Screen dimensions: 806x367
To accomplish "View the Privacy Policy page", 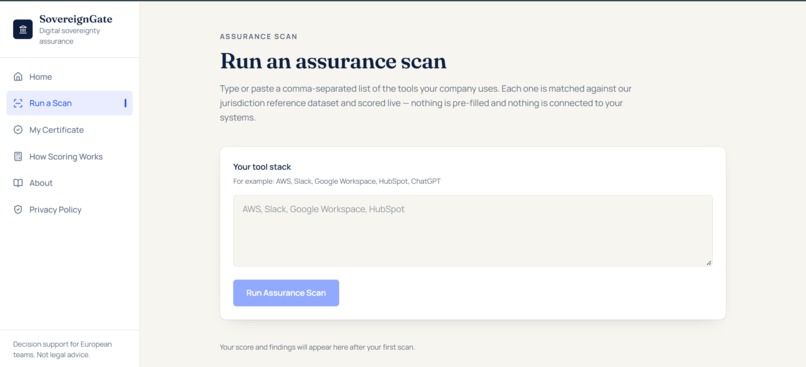I will pyautogui.click(x=69, y=210).
